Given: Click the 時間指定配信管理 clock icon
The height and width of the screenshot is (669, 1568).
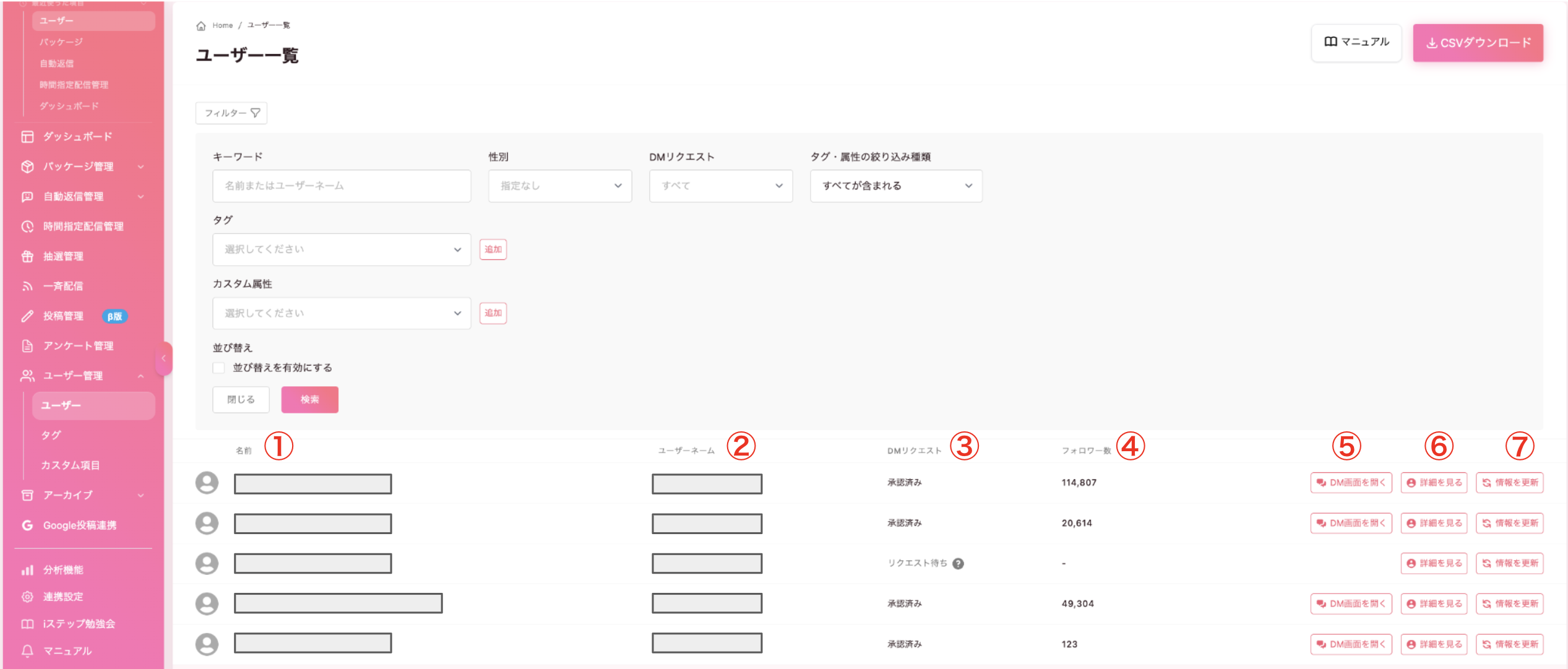Looking at the screenshot, I should point(27,227).
